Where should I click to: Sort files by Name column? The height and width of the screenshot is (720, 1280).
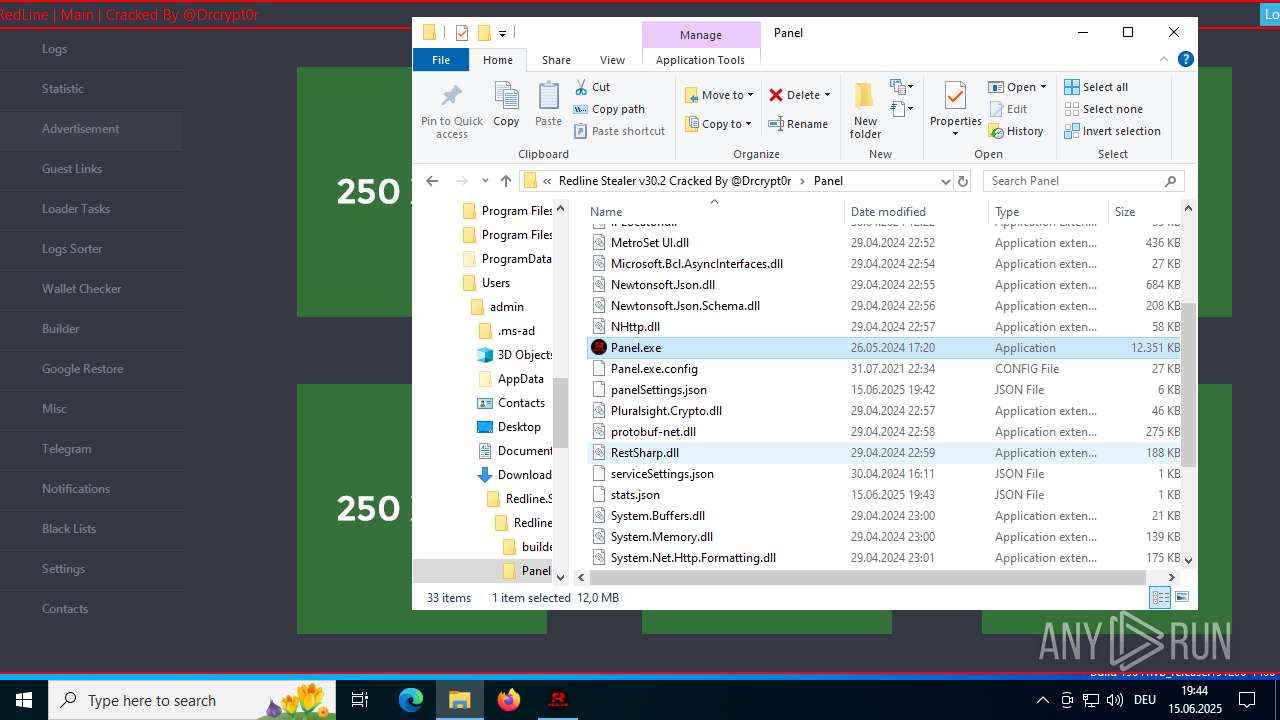point(714,211)
